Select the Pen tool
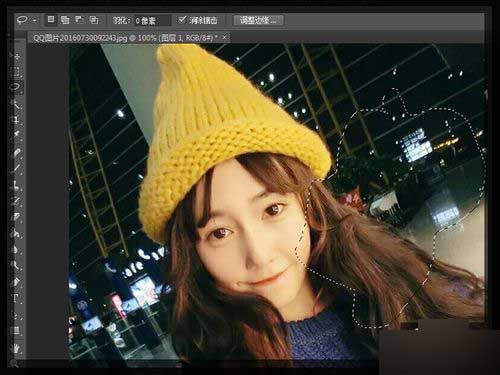This screenshot has width=500, height=375. tap(16, 282)
